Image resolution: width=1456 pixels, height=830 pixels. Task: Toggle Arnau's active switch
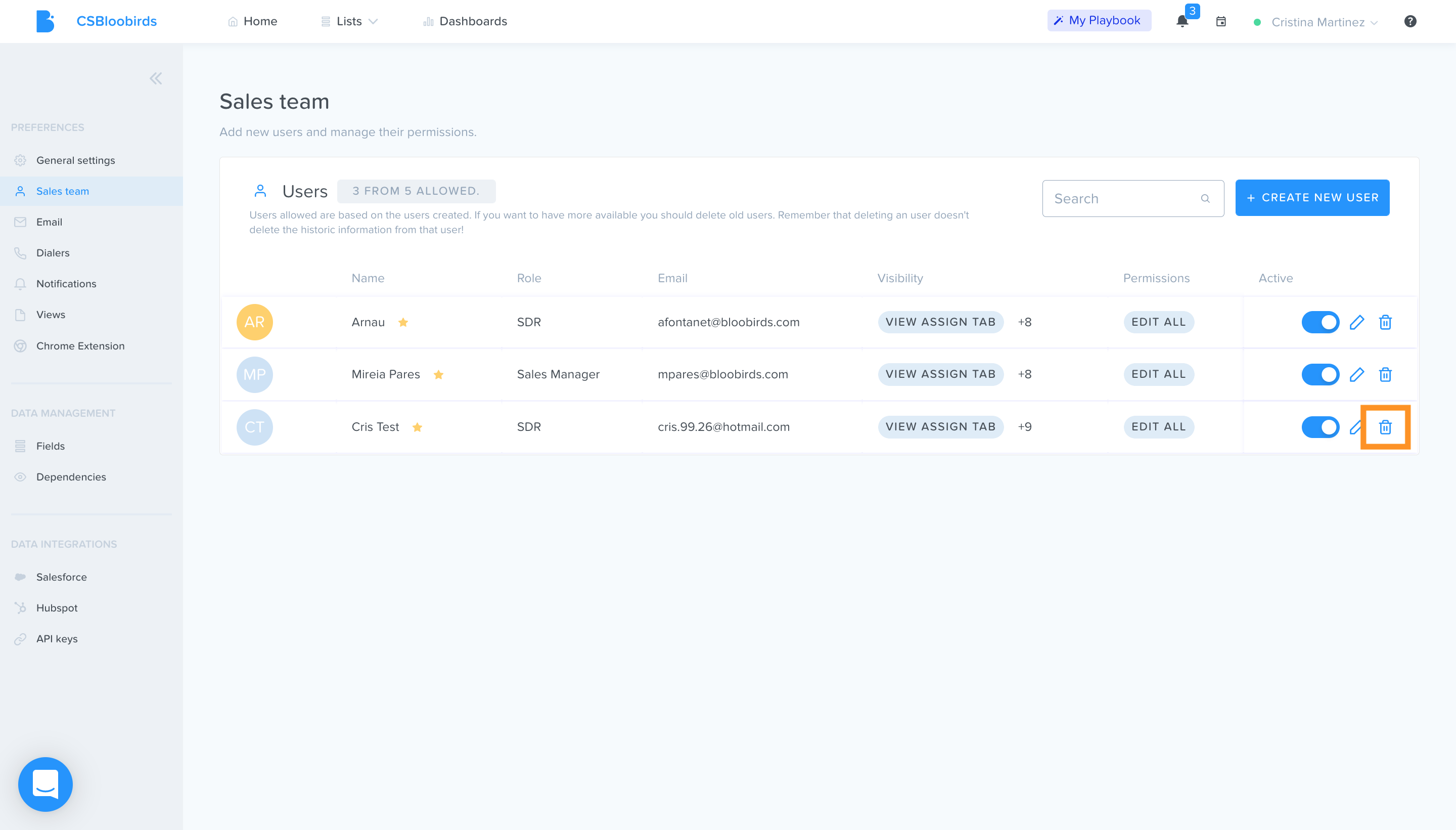[1321, 322]
